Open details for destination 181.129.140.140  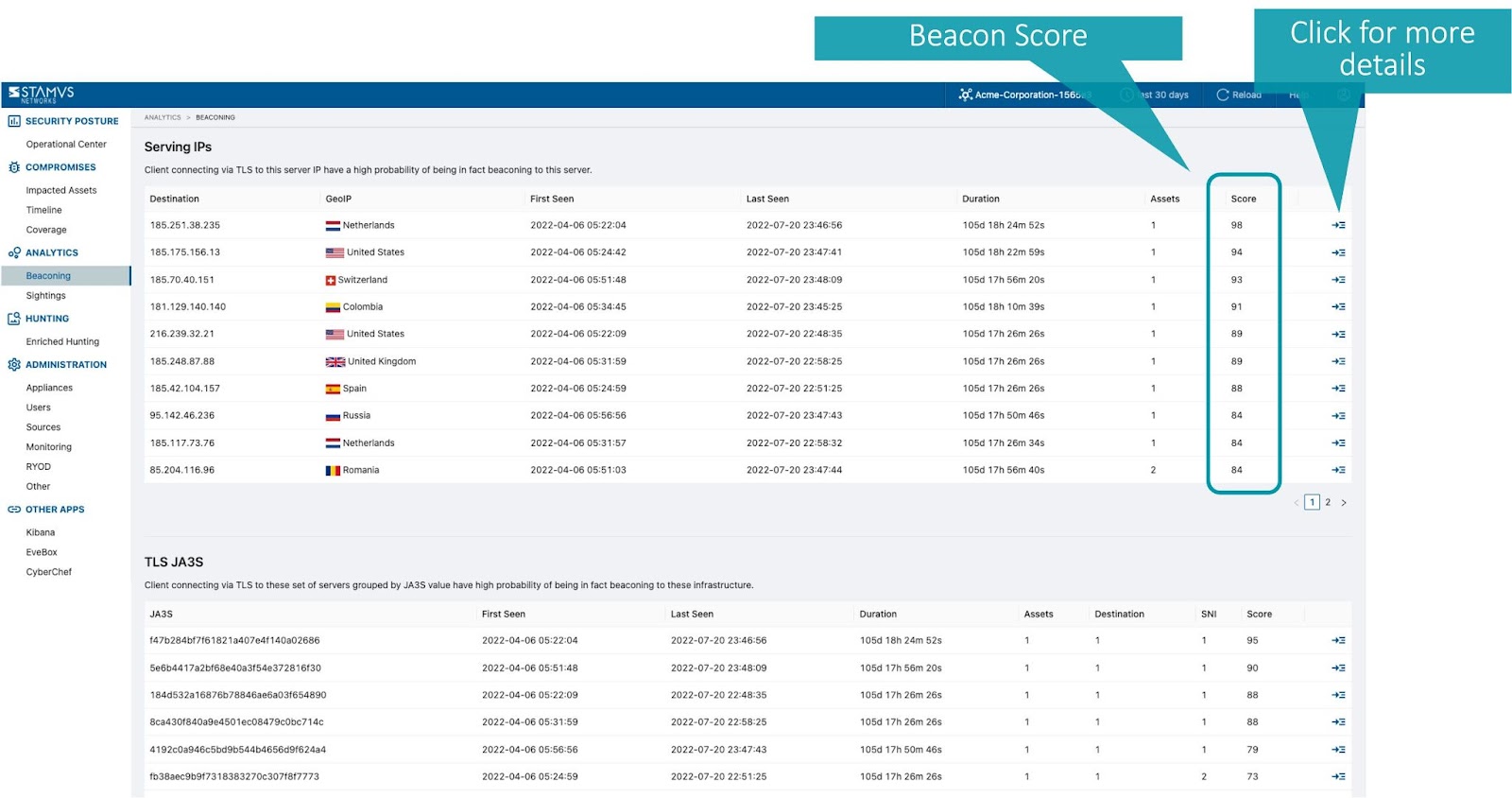coord(1338,306)
